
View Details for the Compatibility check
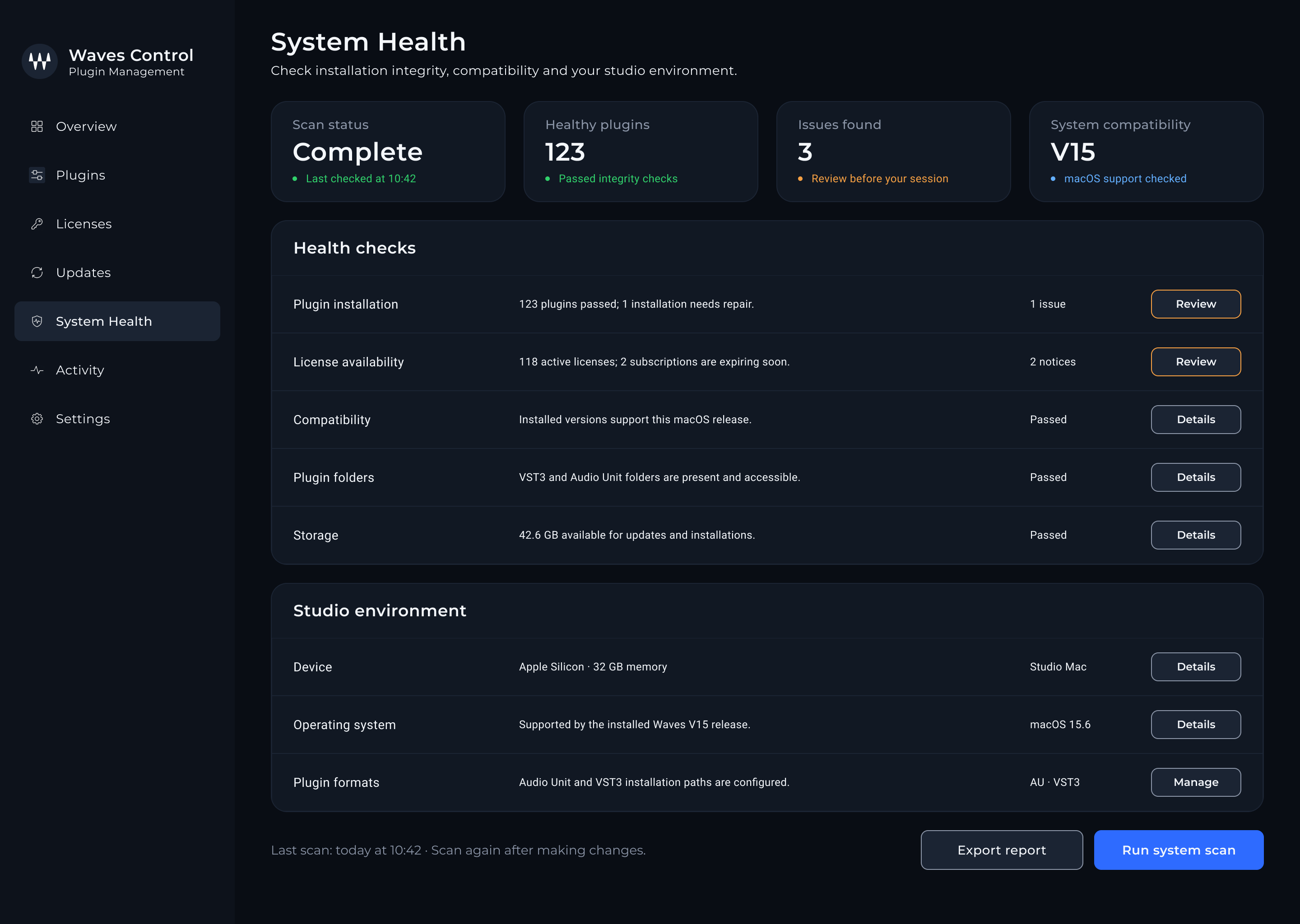(x=1196, y=420)
